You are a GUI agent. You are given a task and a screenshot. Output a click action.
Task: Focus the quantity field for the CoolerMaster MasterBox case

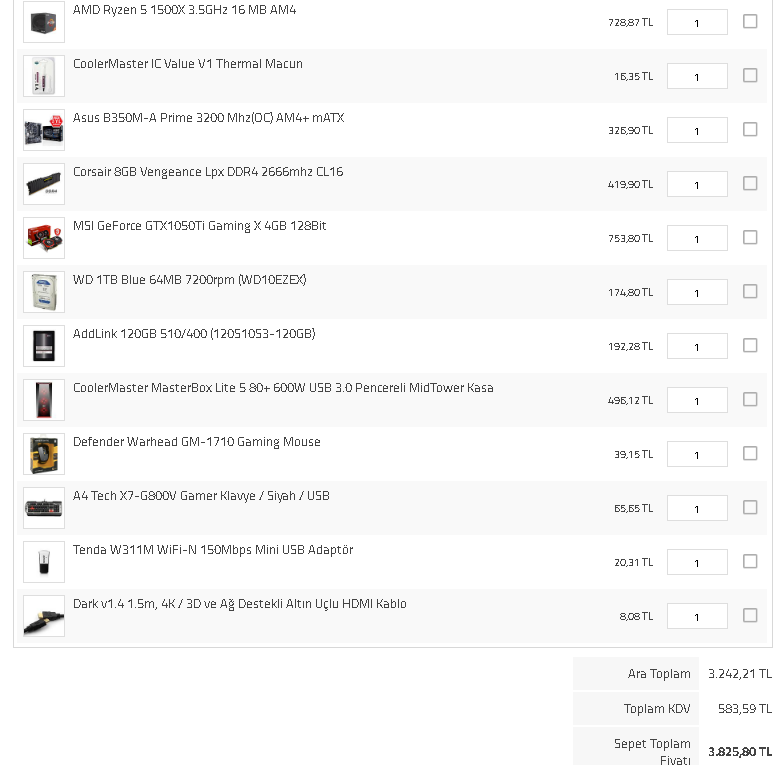pyautogui.click(x=697, y=400)
